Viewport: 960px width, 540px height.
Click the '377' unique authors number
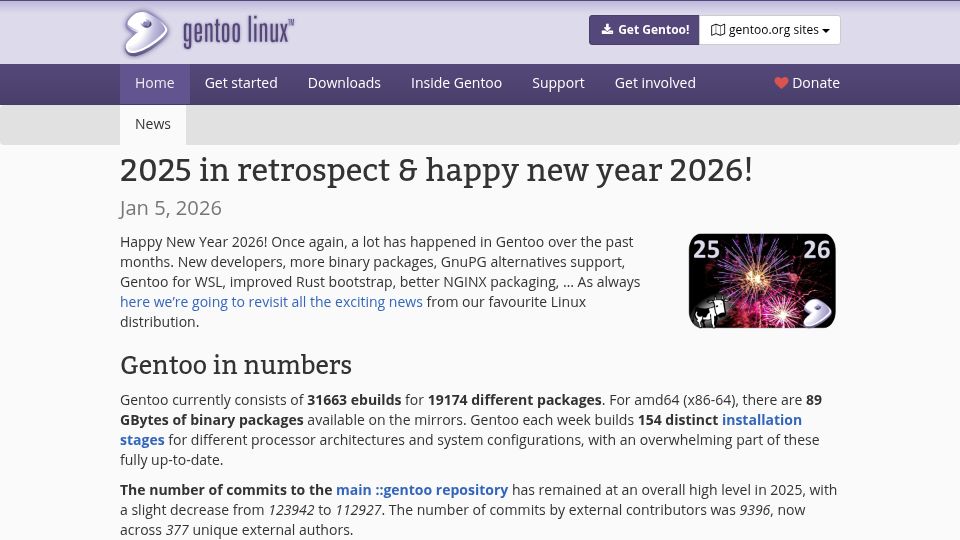pos(177,530)
